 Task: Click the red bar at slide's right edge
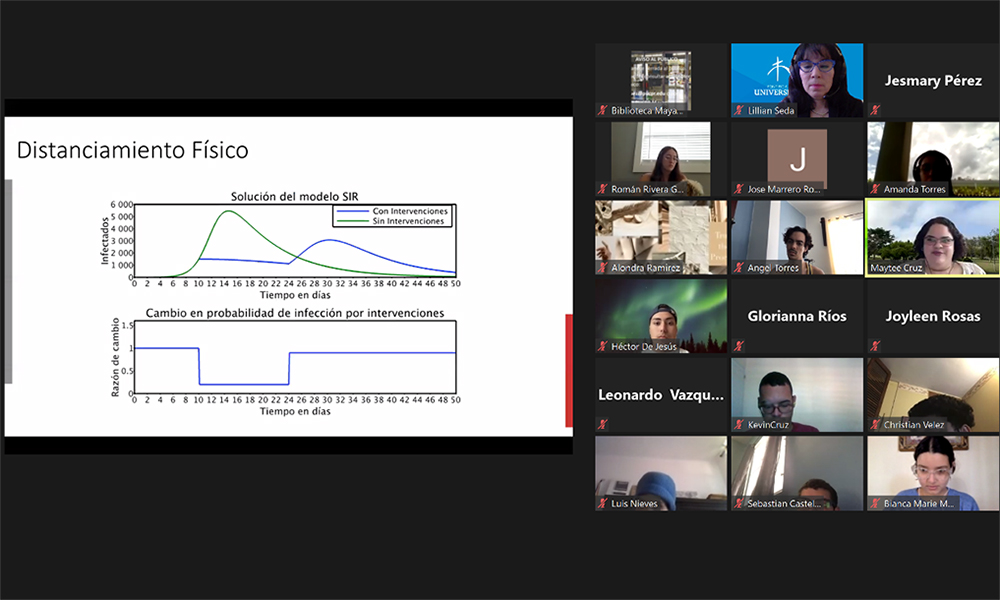click(569, 370)
